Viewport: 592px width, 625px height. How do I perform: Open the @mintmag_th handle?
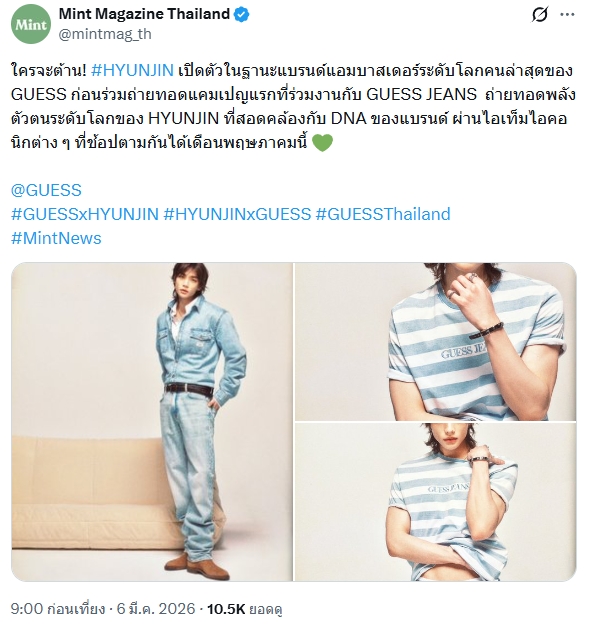pos(105,34)
